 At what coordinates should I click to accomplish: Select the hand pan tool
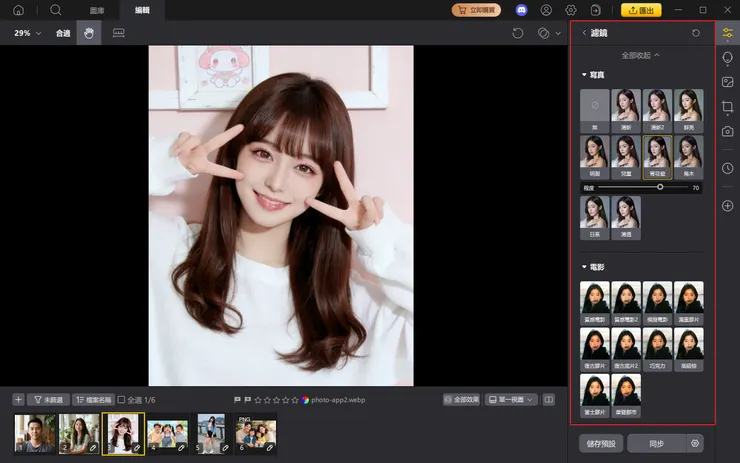point(89,33)
